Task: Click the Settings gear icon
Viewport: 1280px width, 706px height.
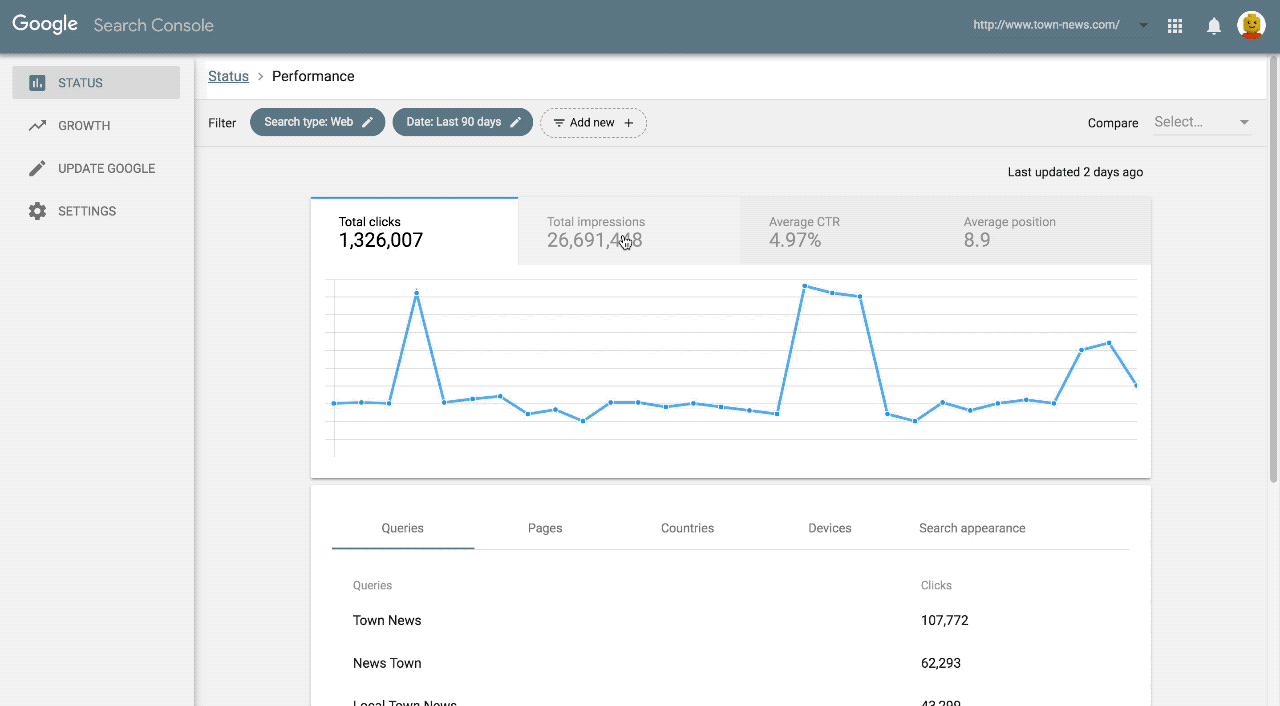Action: click(x=37, y=211)
